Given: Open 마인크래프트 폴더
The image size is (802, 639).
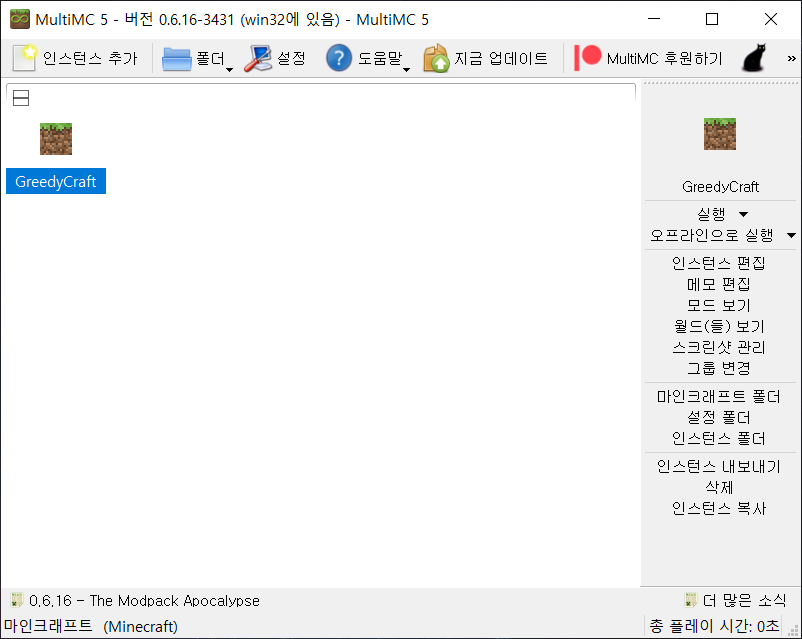Looking at the screenshot, I should coord(719,396).
